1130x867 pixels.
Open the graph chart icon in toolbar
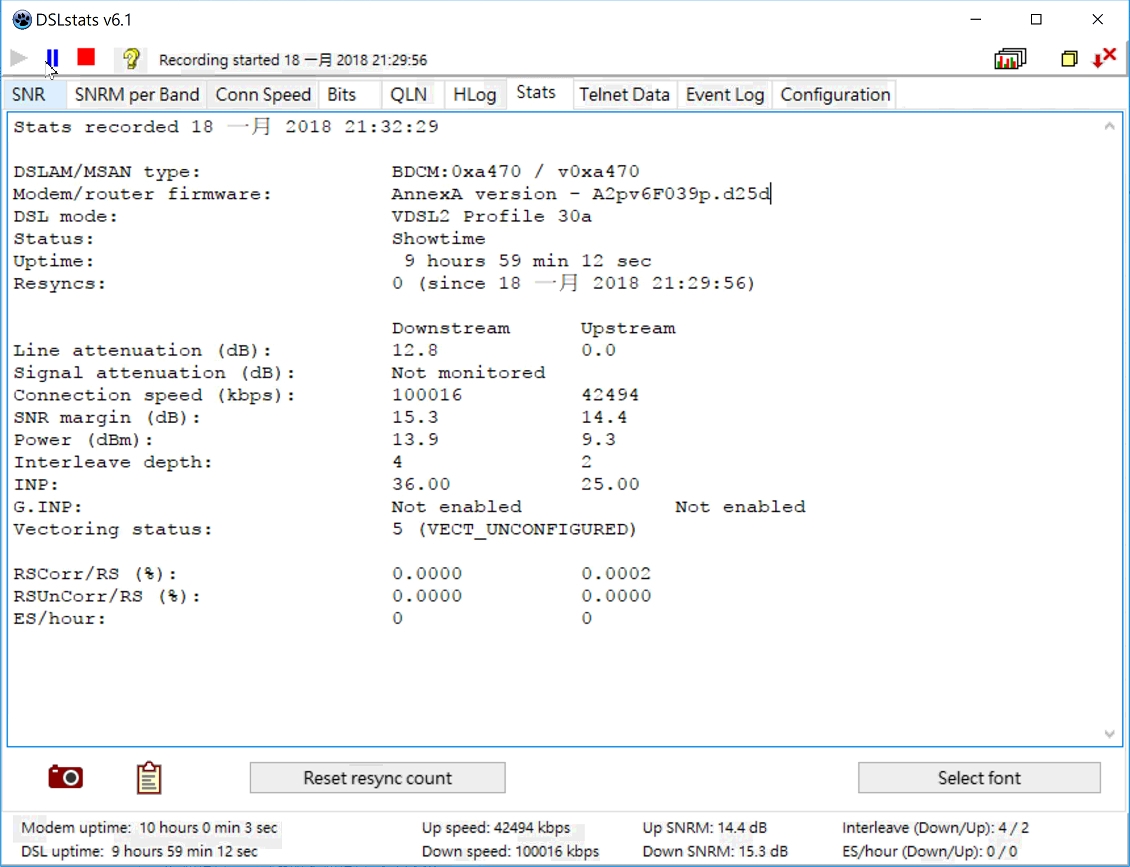(1010, 59)
